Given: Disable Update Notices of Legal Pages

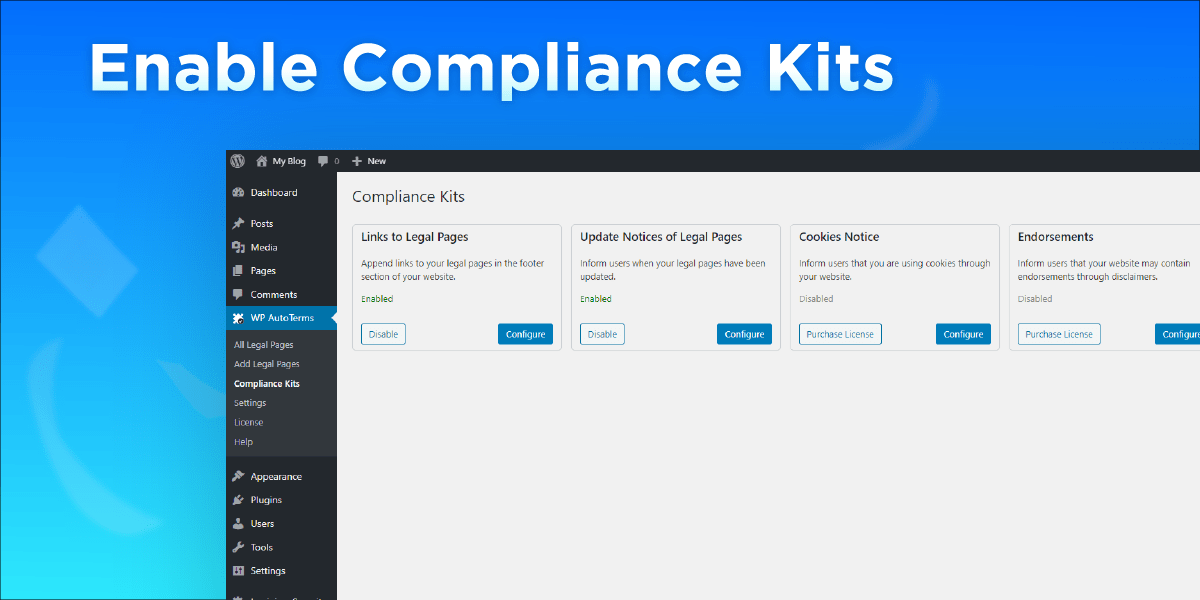Looking at the screenshot, I should [602, 334].
